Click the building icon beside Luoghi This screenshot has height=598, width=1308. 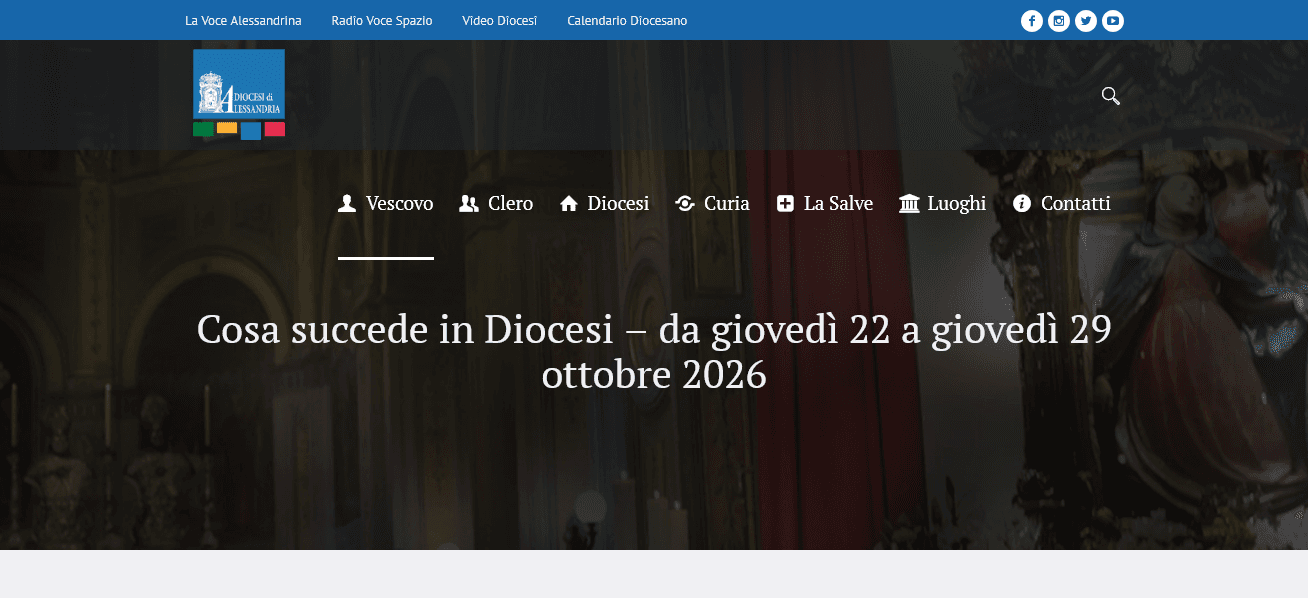[910, 204]
